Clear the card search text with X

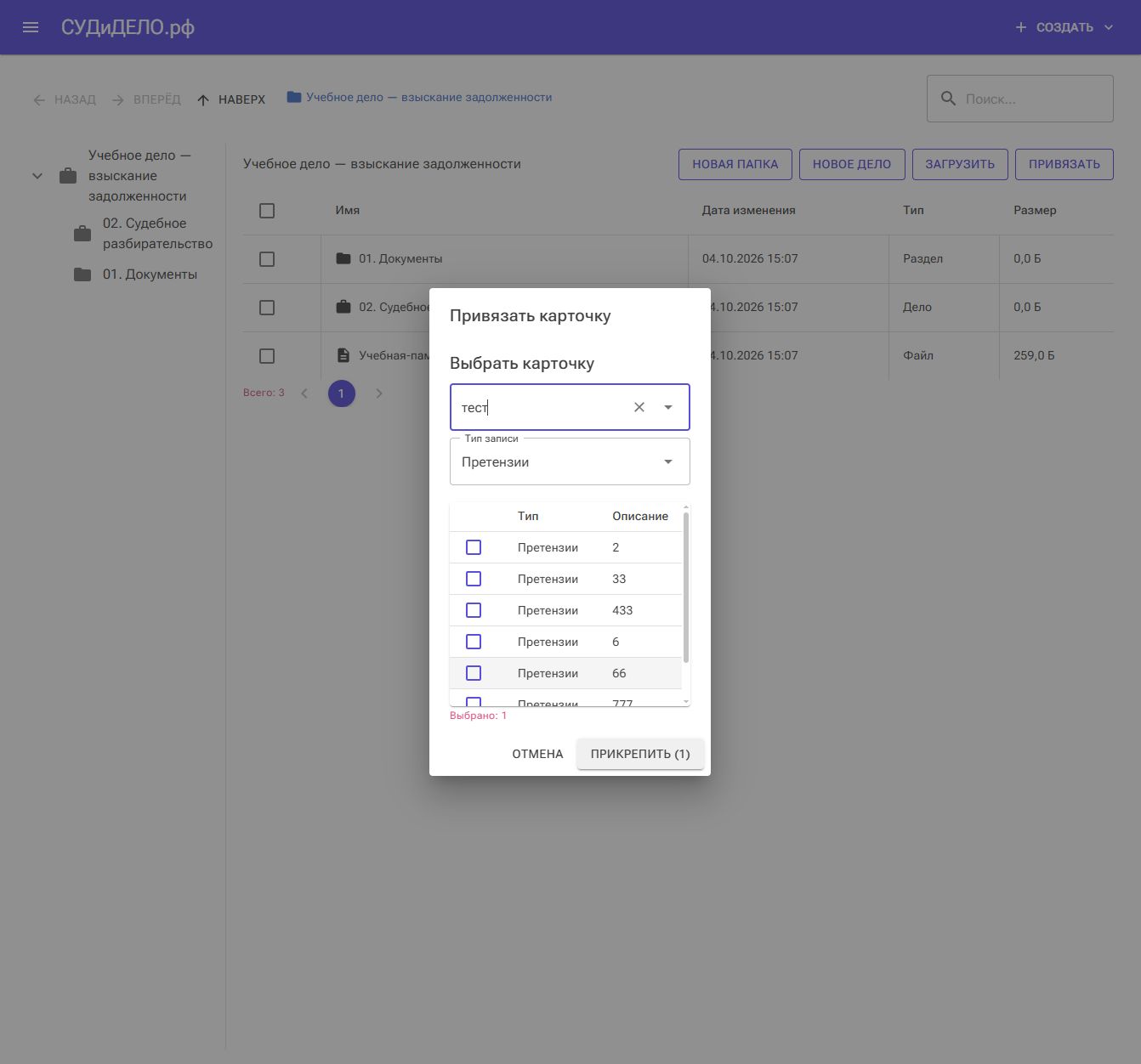[x=639, y=407]
